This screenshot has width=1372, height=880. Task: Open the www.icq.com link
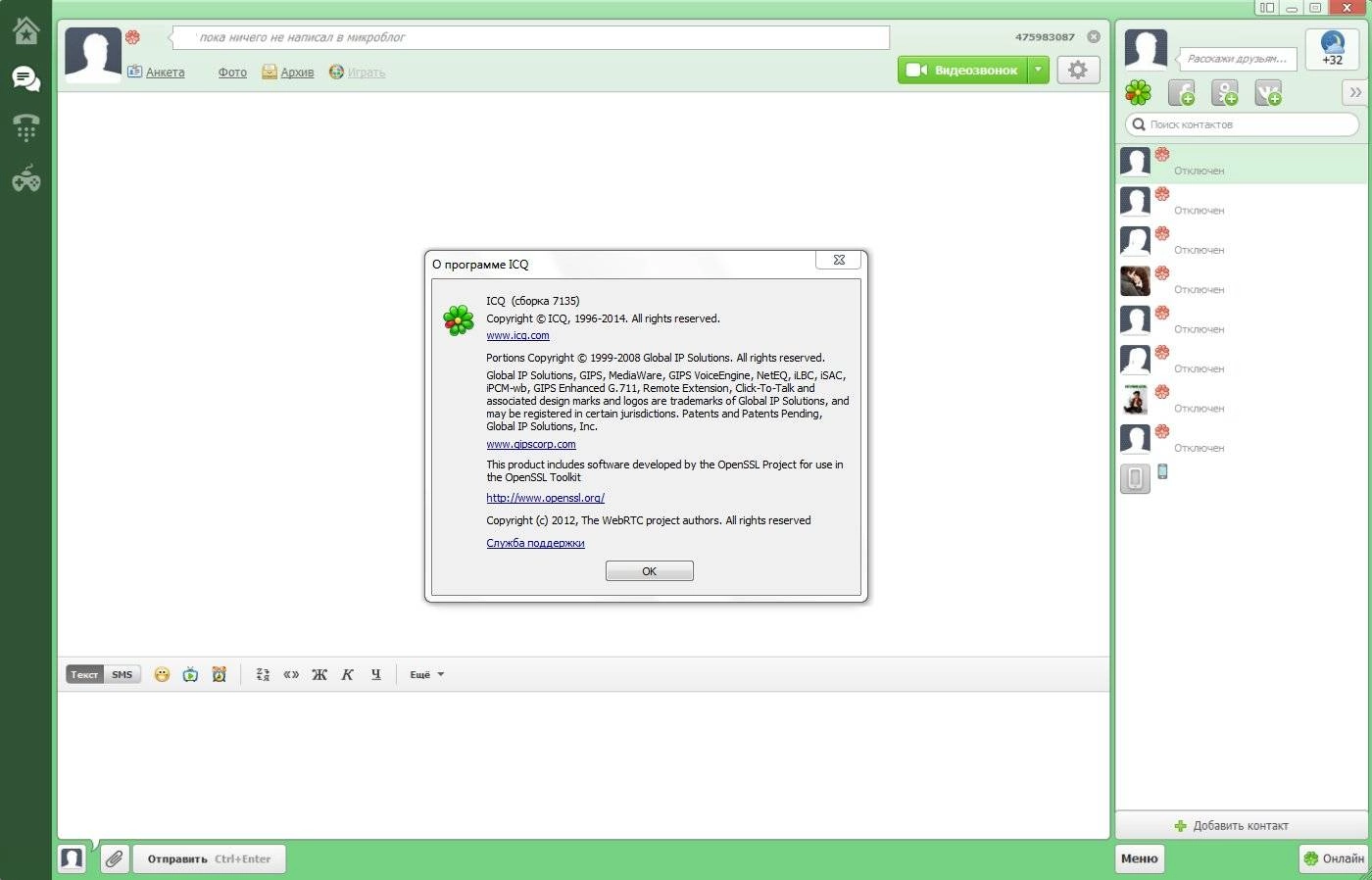click(x=517, y=336)
